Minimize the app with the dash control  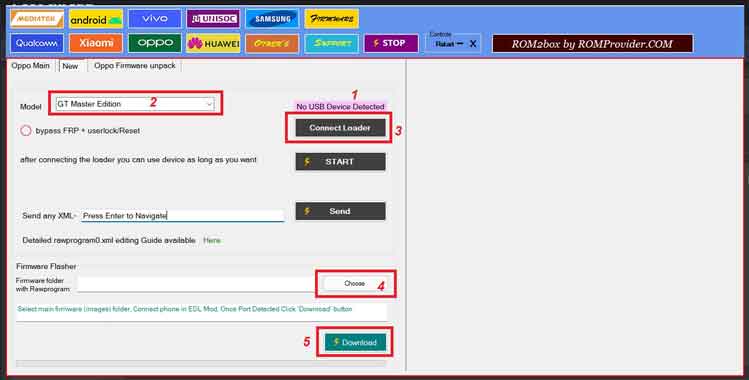460,43
